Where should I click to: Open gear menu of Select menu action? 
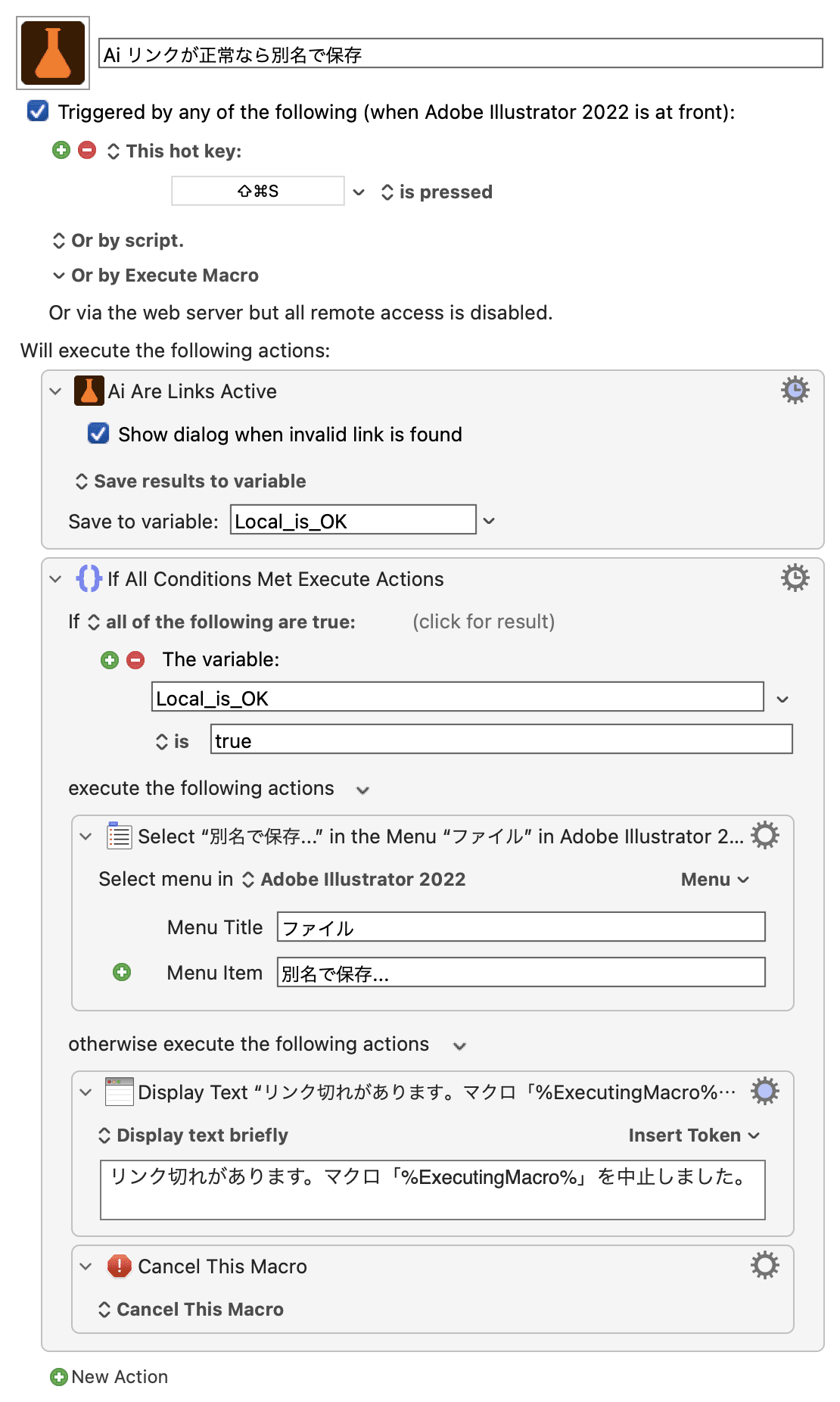point(764,835)
